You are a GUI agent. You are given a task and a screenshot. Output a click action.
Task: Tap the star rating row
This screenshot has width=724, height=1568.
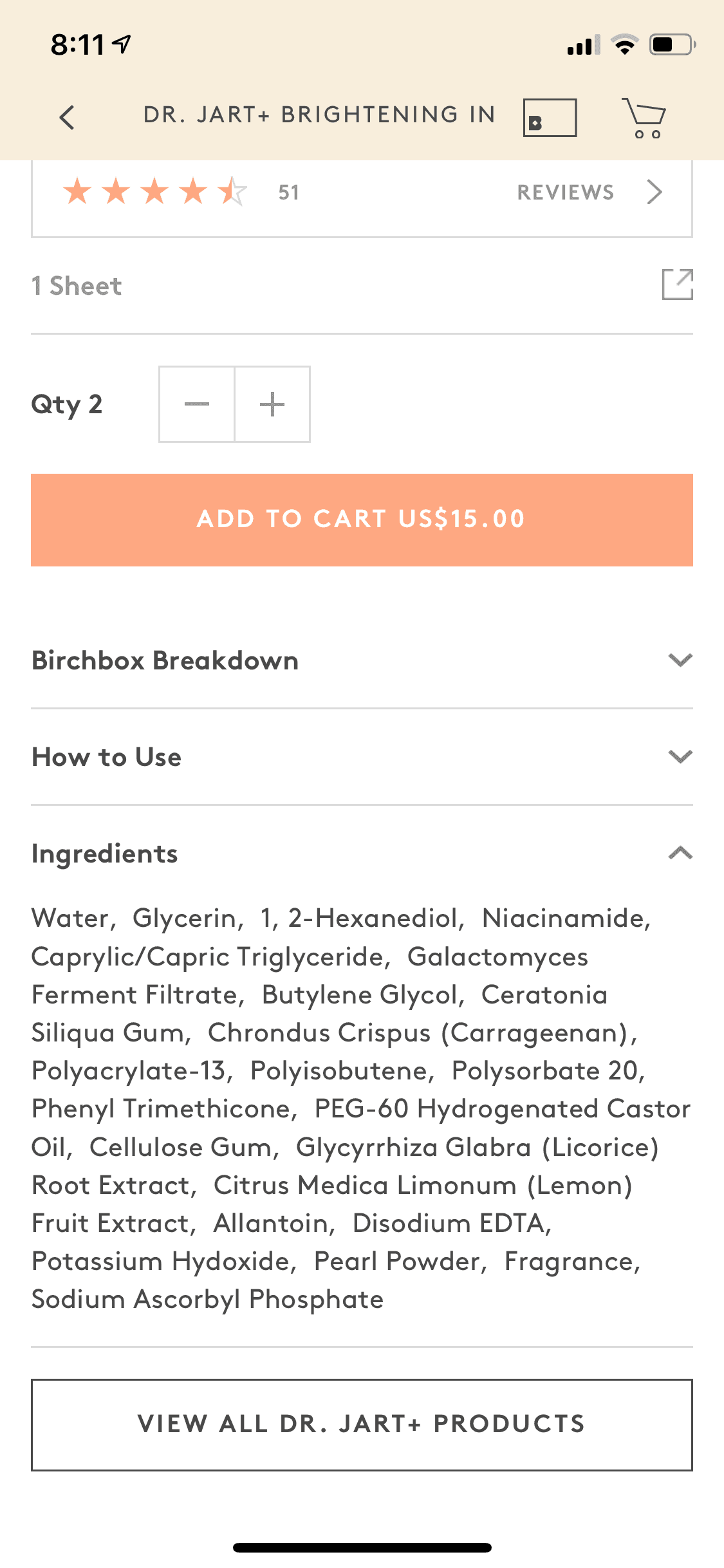[154, 192]
